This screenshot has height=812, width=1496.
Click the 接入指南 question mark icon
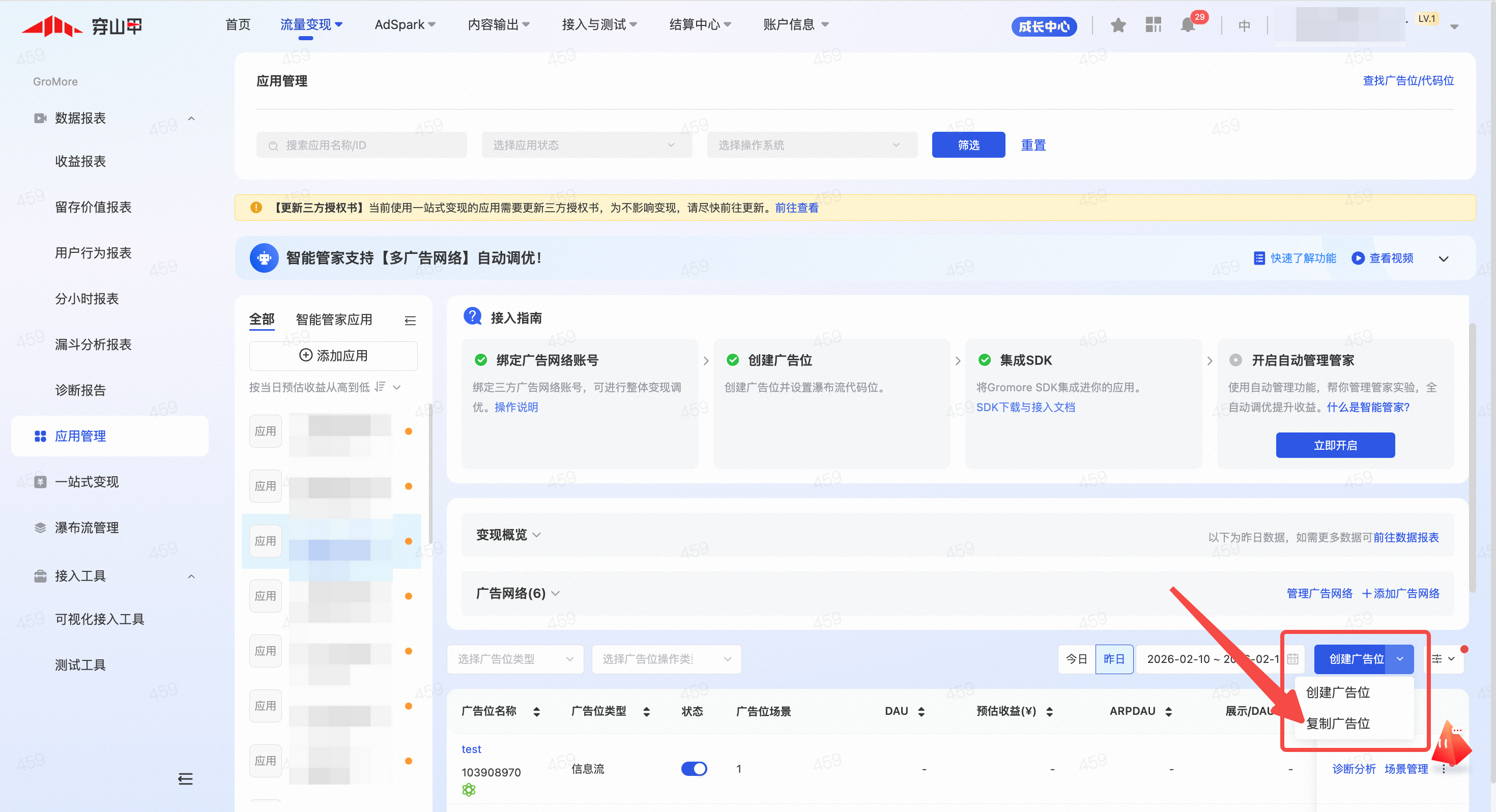click(472, 316)
